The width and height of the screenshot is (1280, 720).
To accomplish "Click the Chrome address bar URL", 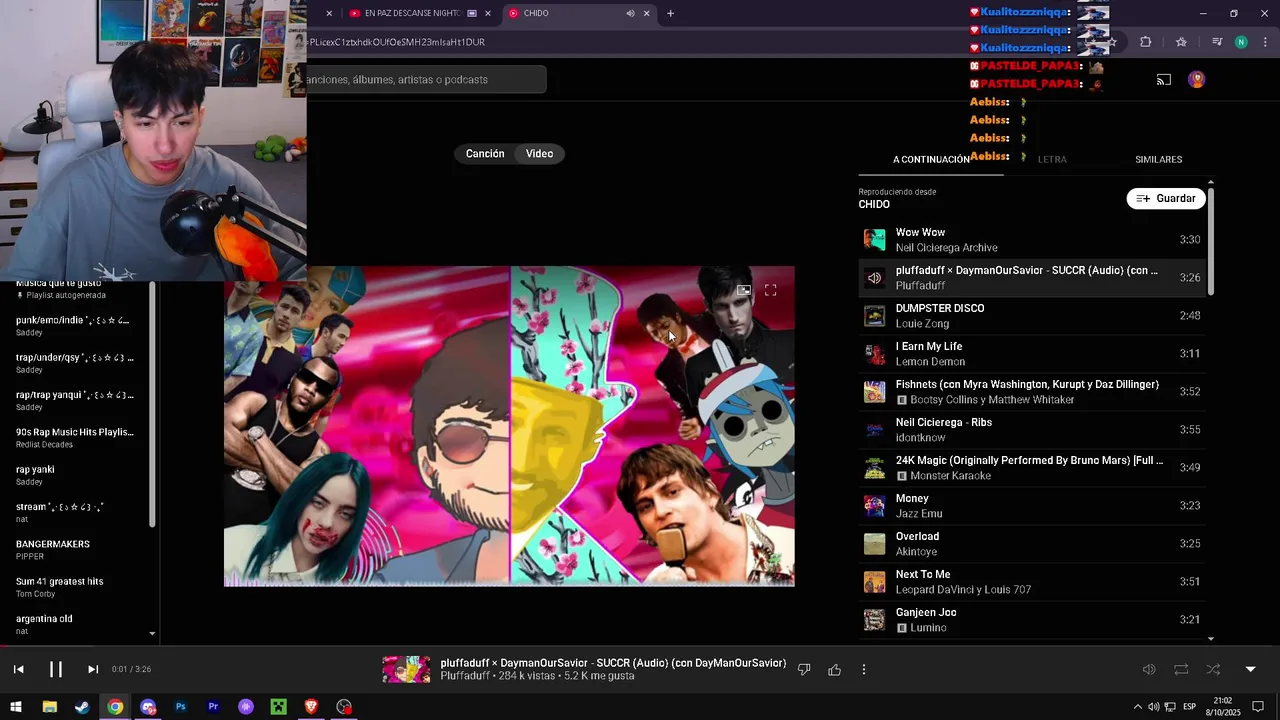I will click(x=398, y=42).
